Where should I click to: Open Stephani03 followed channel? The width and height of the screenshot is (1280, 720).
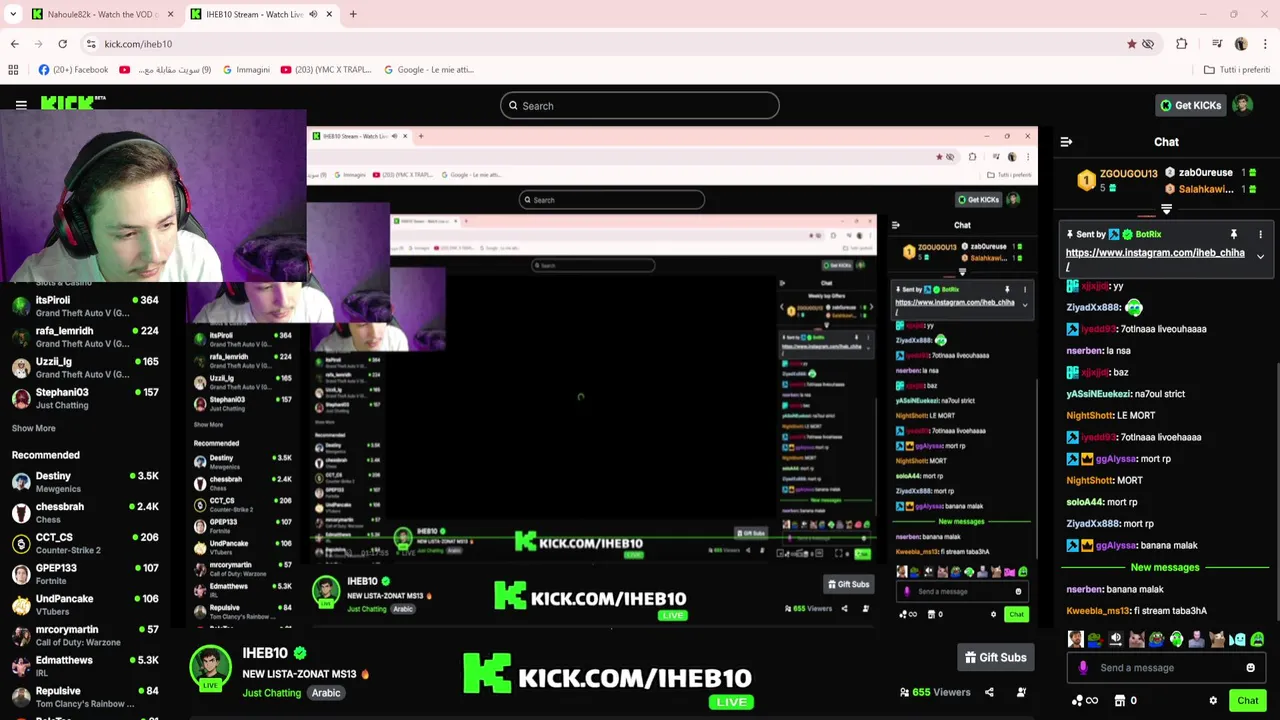86,398
